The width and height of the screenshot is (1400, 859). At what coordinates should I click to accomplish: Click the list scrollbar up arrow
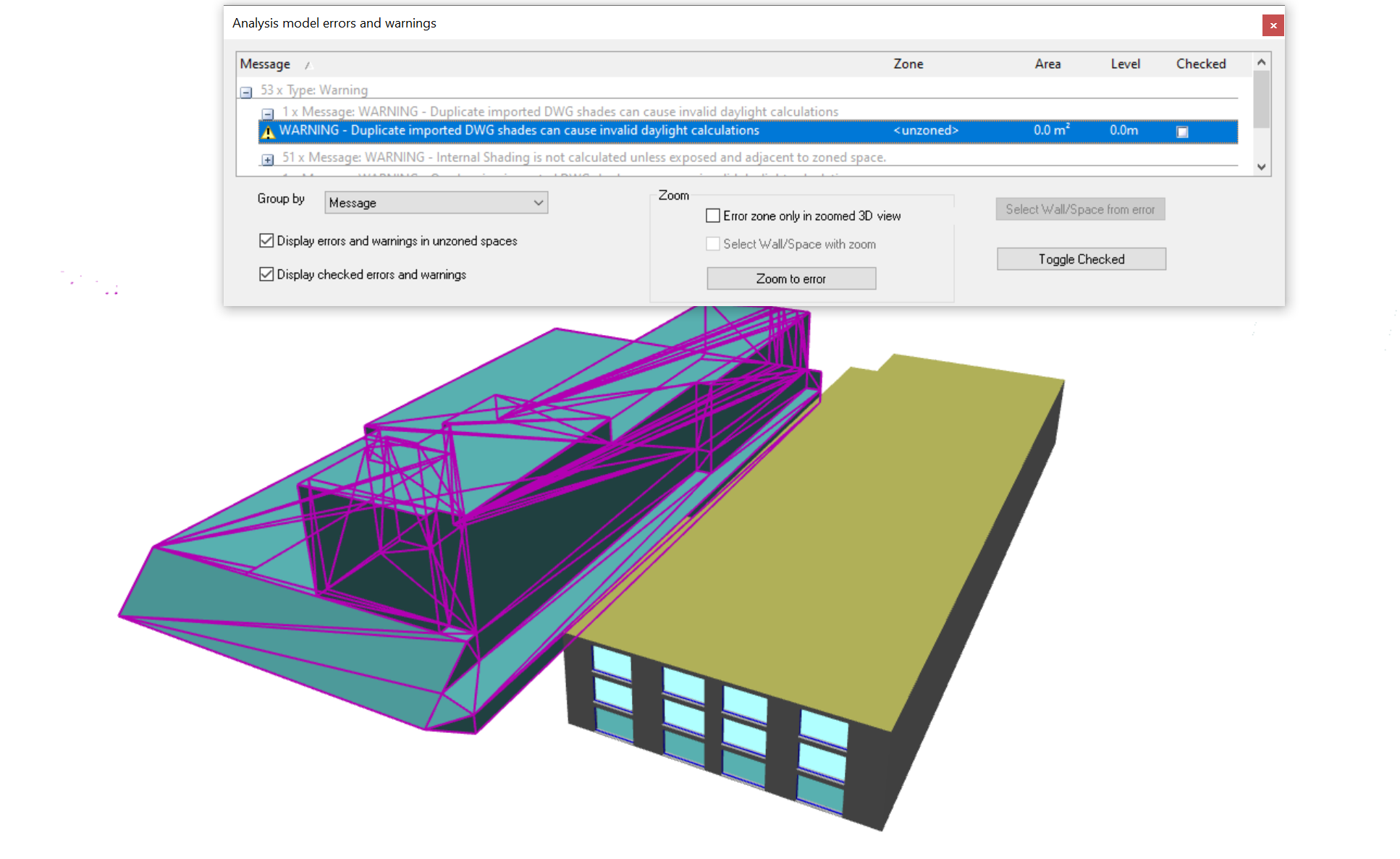pyautogui.click(x=1261, y=62)
